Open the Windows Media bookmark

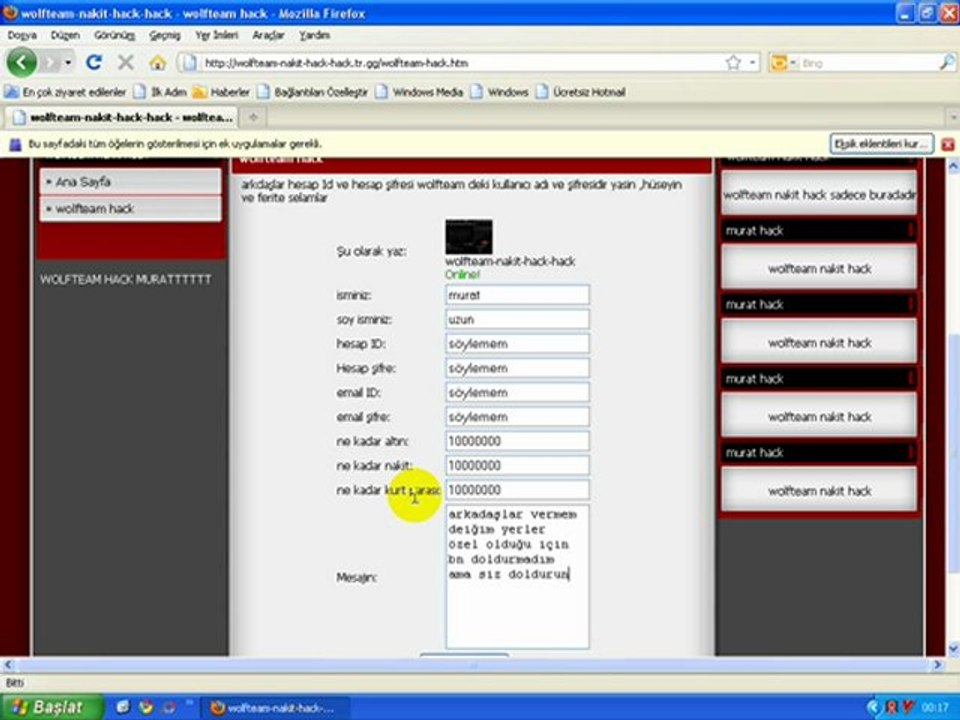[419, 92]
